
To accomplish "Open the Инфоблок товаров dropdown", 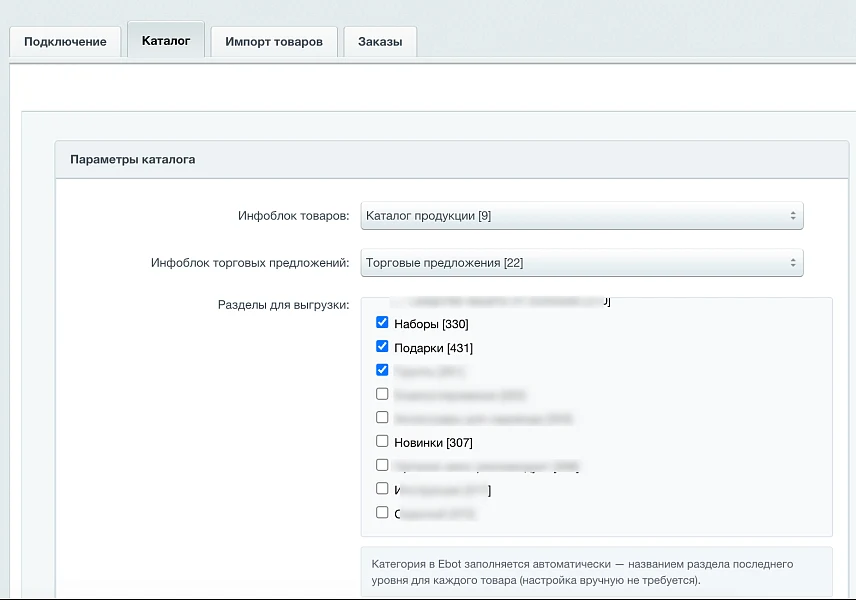I will [582, 216].
